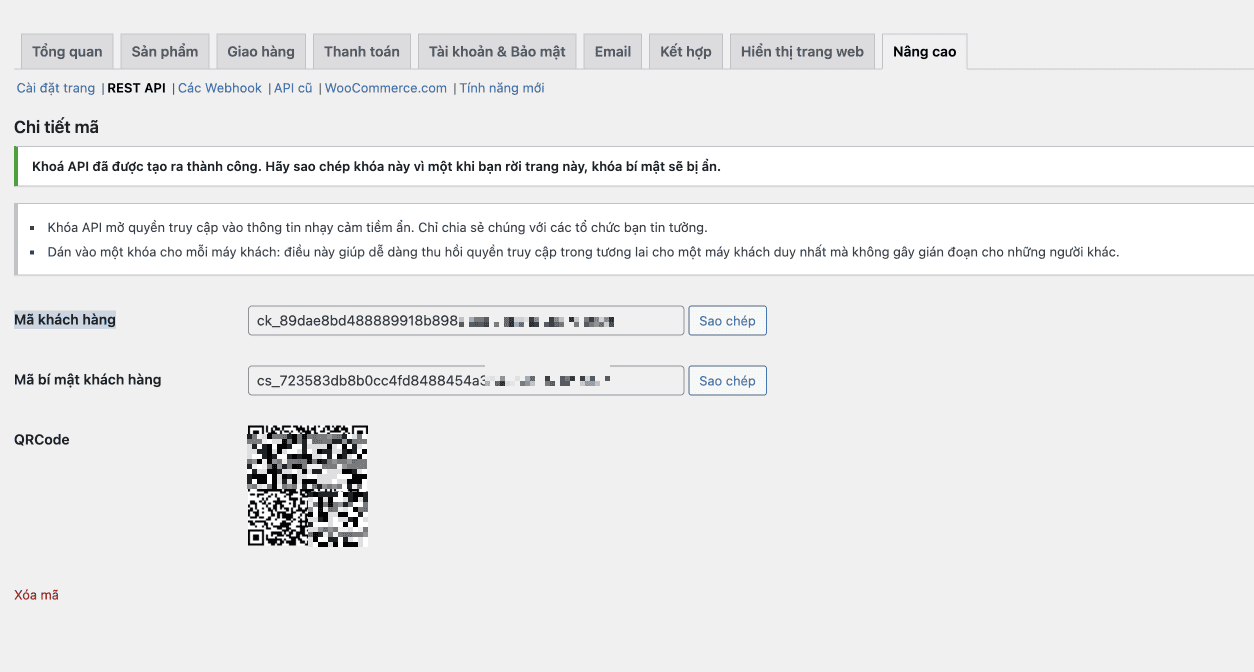
Task: Click the 'Khóa API mở quyền truy cập' note
Action: [378, 228]
